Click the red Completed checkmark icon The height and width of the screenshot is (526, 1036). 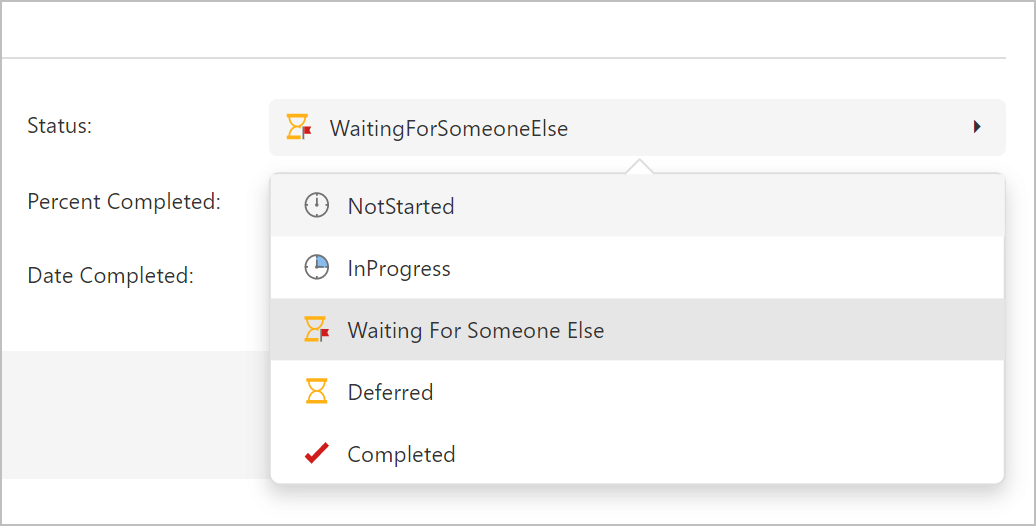[316, 454]
